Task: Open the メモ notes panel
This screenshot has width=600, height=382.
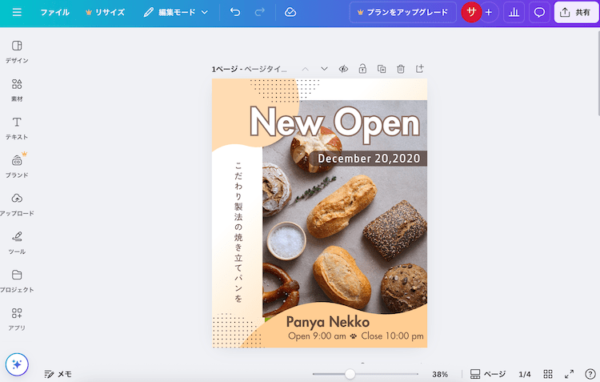Action: (58, 374)
